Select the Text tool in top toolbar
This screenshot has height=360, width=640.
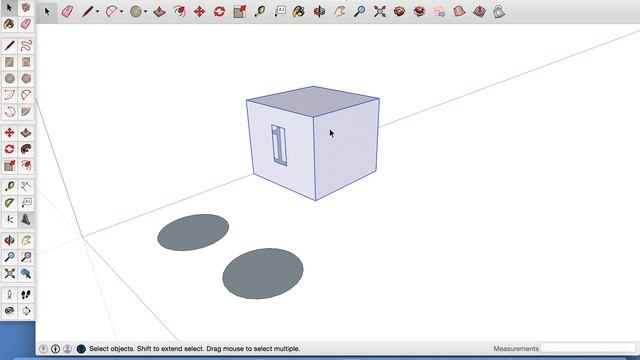(x=280, y=11)
